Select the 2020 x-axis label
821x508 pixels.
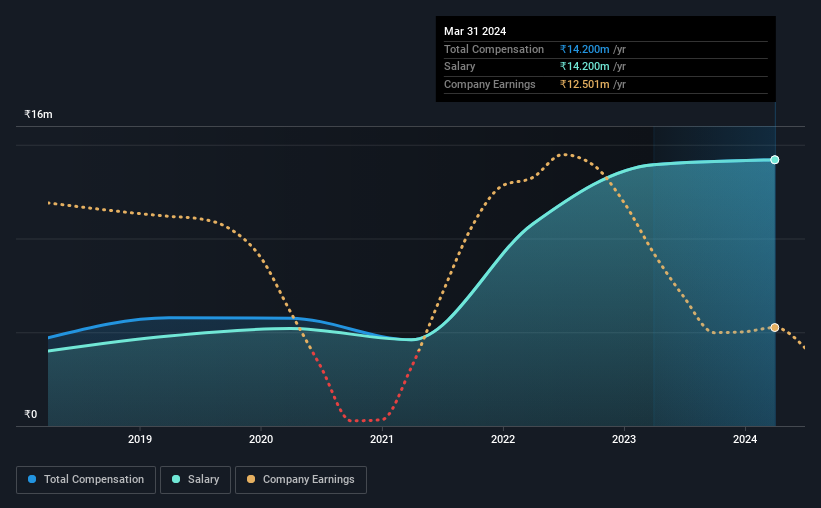[261, 439]
